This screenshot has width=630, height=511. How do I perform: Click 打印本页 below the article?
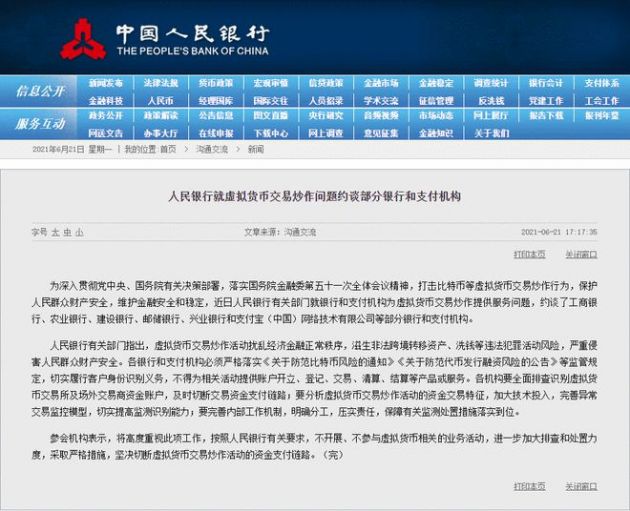click(530, 486)
